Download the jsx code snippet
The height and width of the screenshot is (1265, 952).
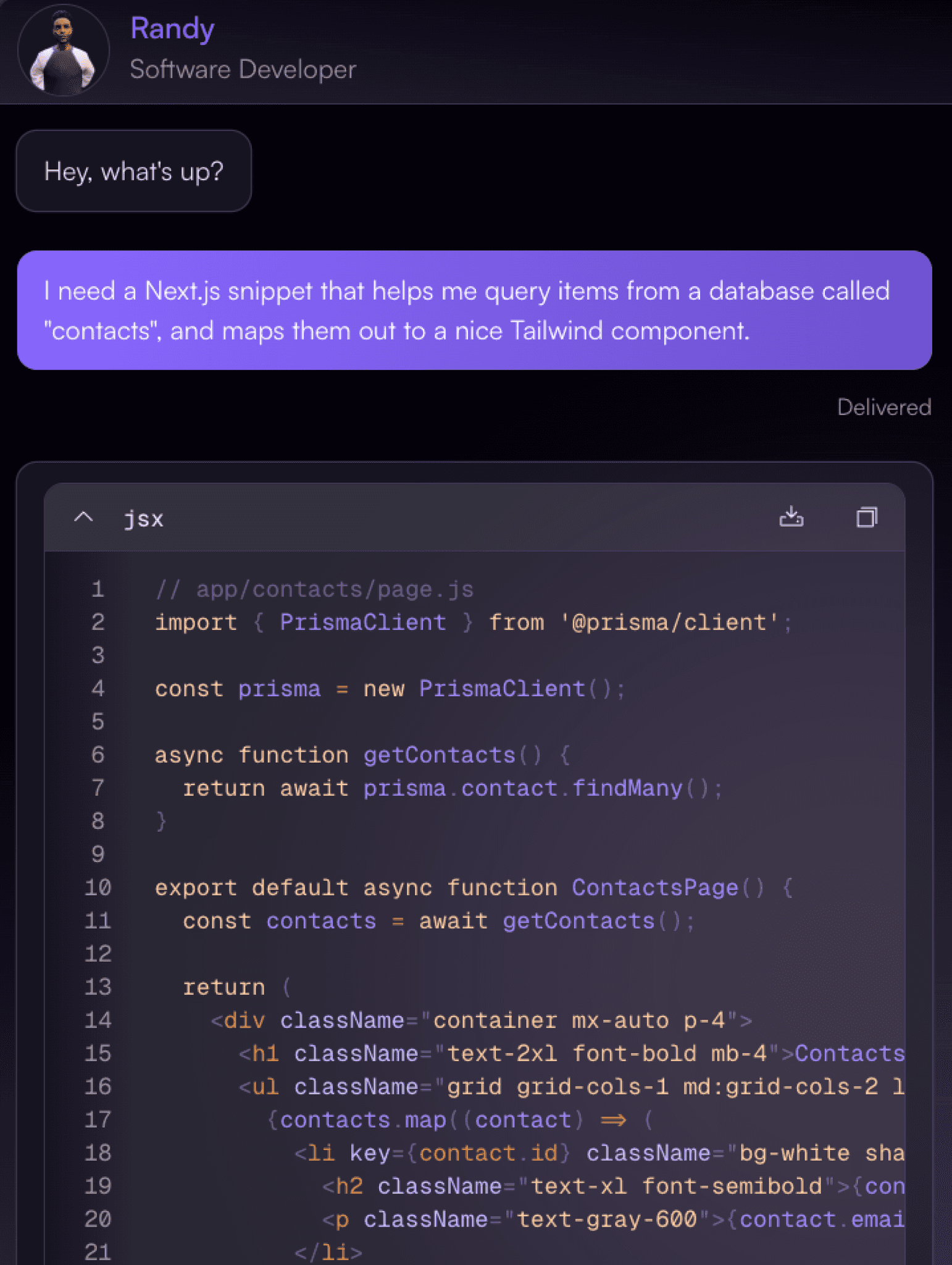pyautogui.click(x=791, y=517)
